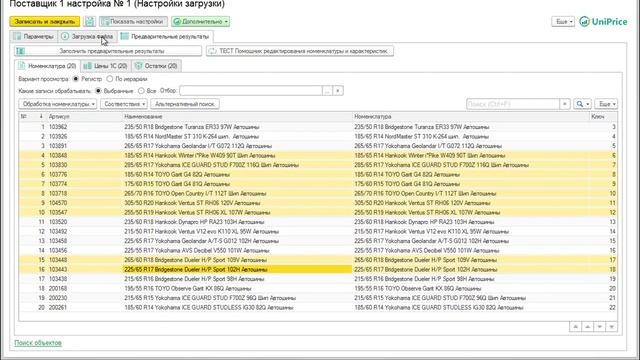
Task: Select article 103962 in row 1
Action: 84,127
